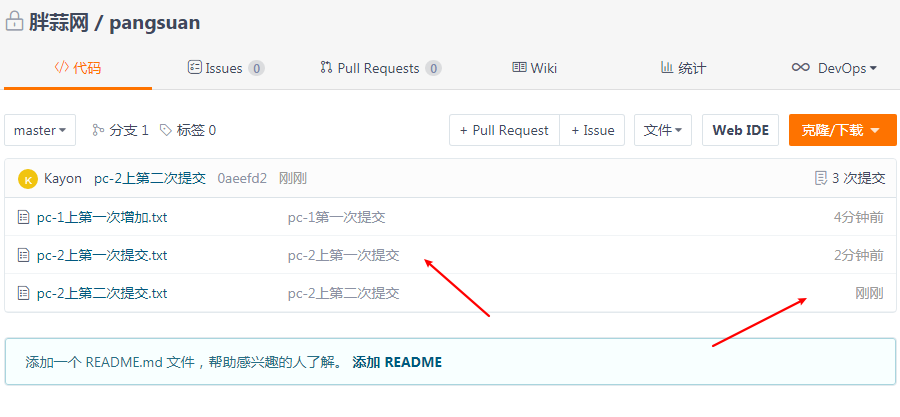Click file icon for pc-2上第二次提交.txt
Viewport: 900px width, 417px height.
(x=24, y=293)
